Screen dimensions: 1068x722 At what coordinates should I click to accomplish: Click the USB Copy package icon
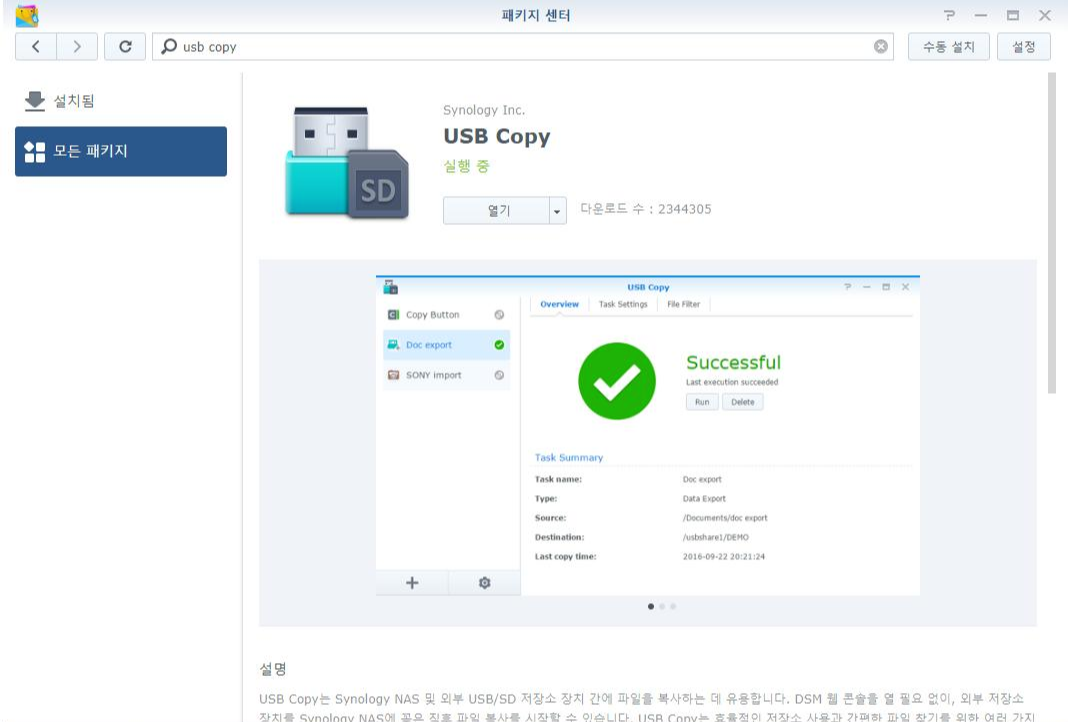pos(347,162)
